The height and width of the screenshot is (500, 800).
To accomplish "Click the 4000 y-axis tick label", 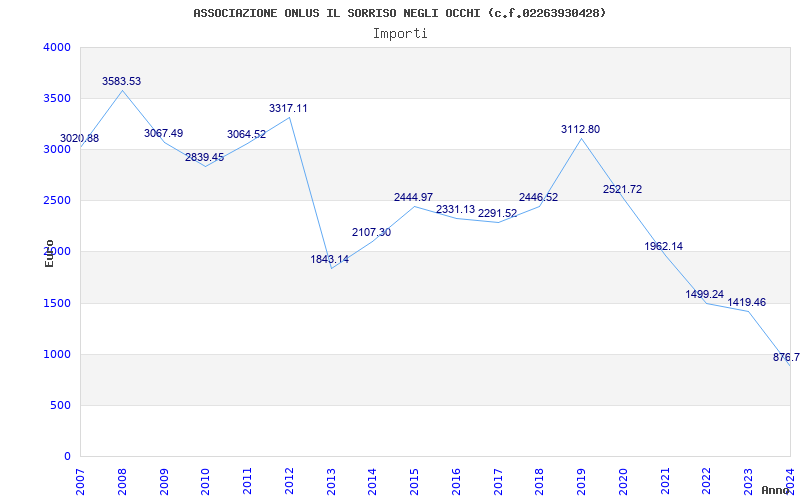I will 57,47.
